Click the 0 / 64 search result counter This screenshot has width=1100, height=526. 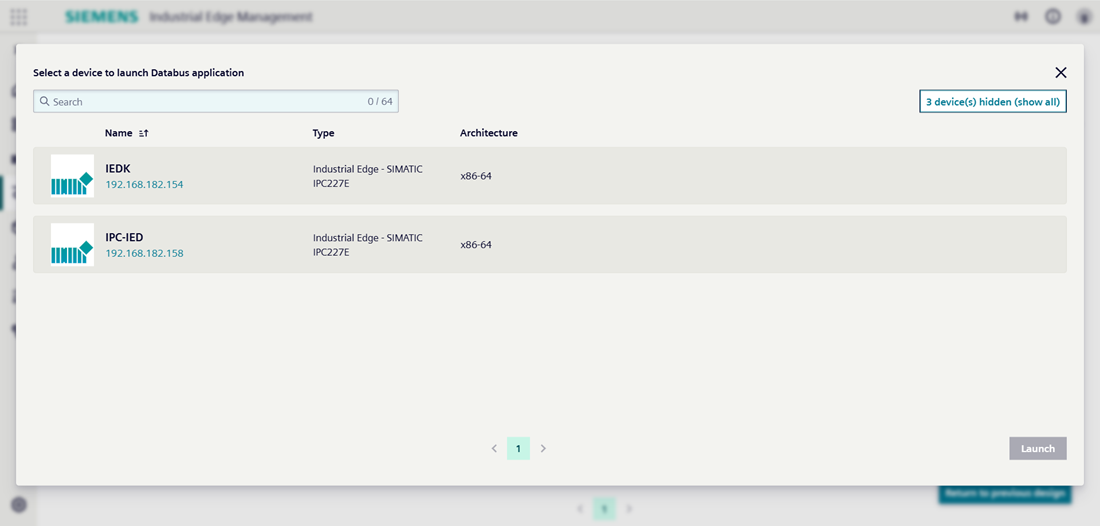click(x=380, y=102)
